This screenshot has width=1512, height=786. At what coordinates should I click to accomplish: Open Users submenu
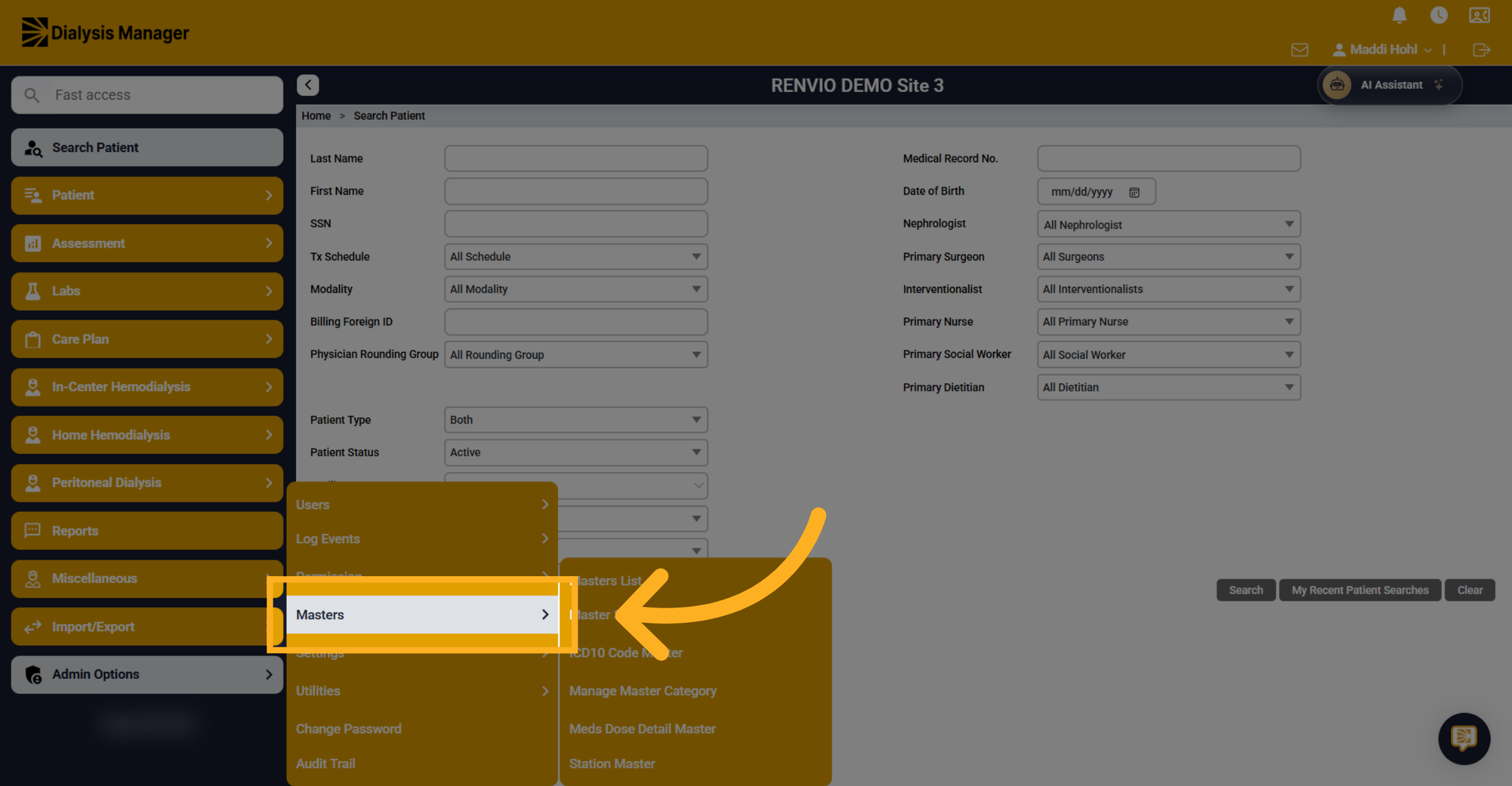click(x=422, y=505)
